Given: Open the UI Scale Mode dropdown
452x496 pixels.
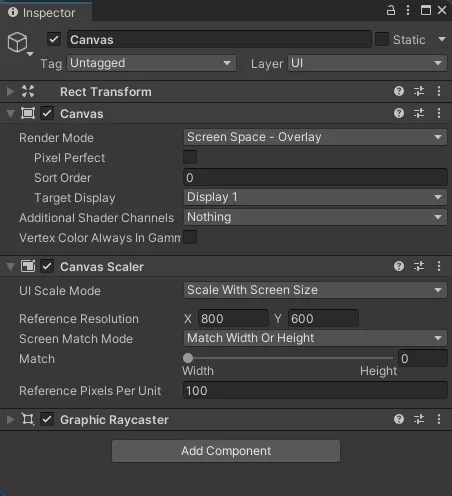Looking at the screenshot, I should 315,290.
